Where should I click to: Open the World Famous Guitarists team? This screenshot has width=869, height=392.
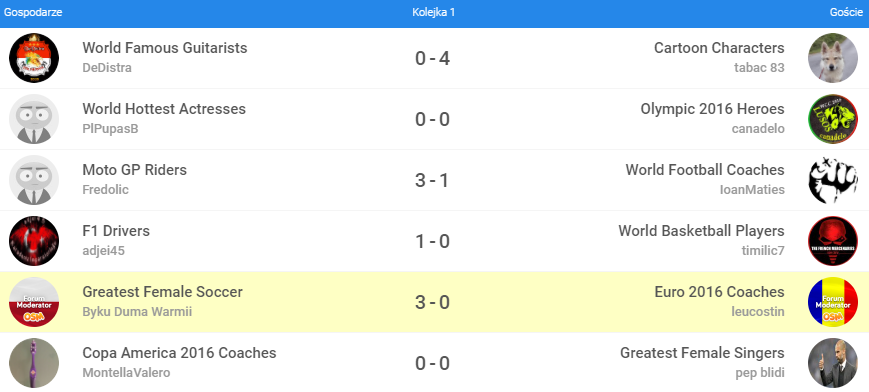165,48
